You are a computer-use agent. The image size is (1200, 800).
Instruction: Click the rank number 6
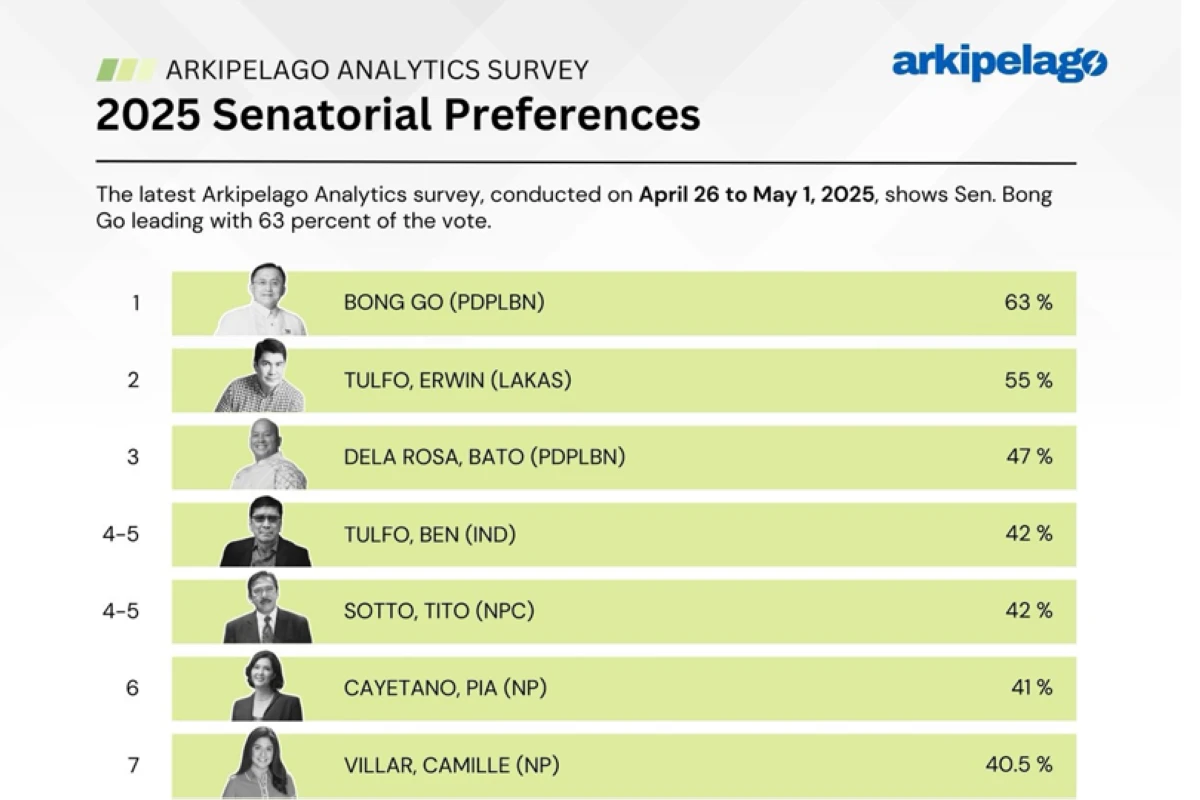[134, 688]
